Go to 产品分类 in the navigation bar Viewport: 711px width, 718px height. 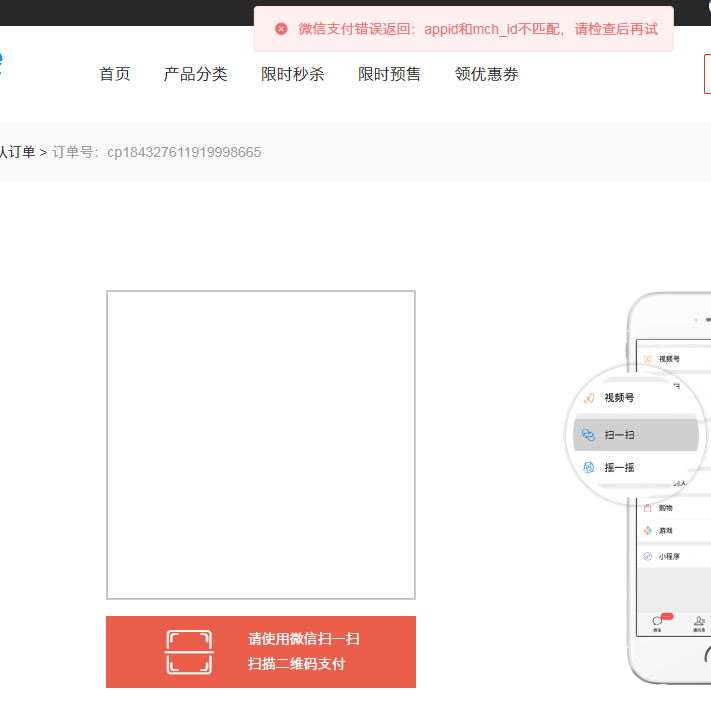195,74
